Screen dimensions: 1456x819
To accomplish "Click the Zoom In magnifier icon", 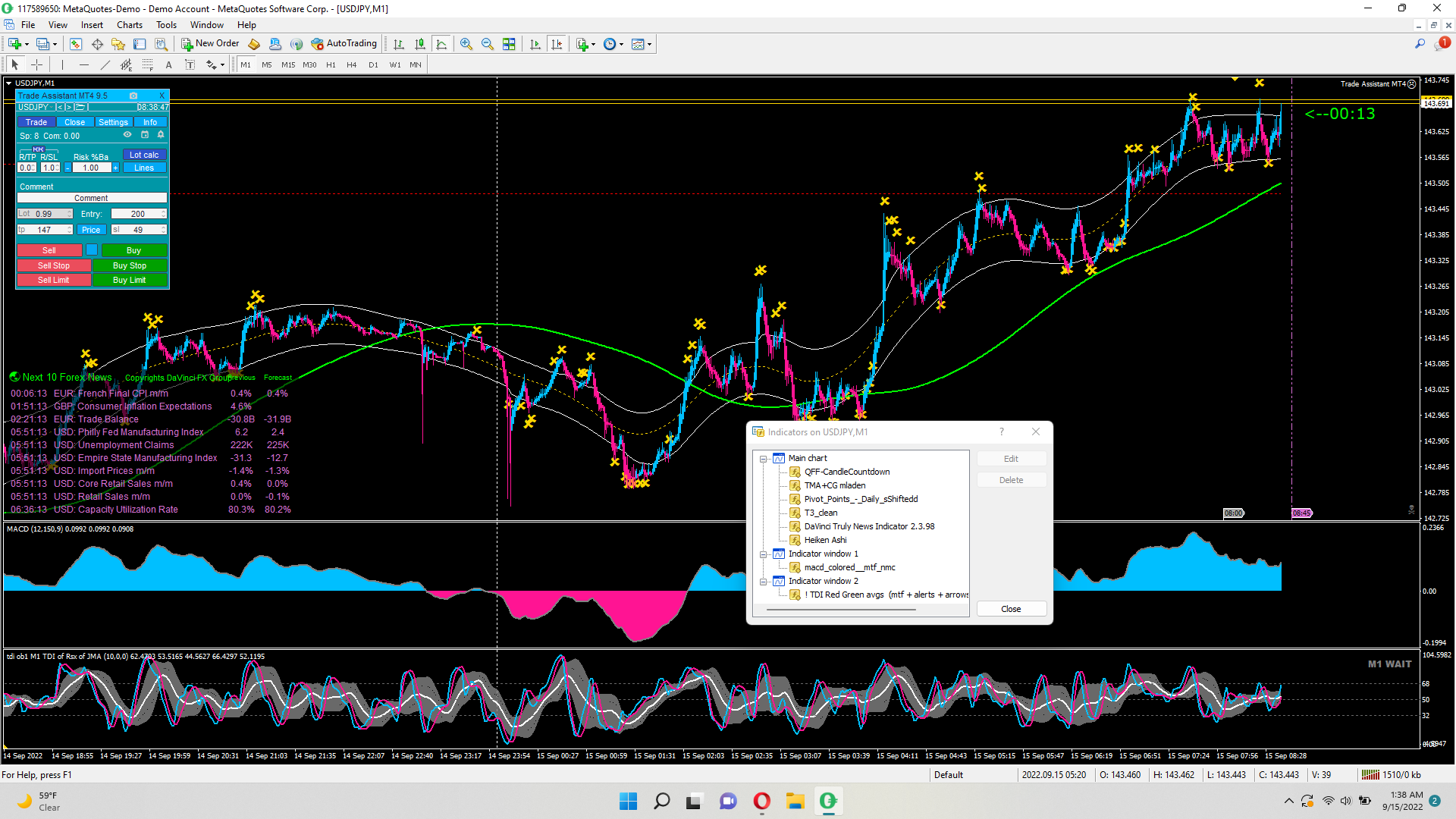I will tap(466, 44).
